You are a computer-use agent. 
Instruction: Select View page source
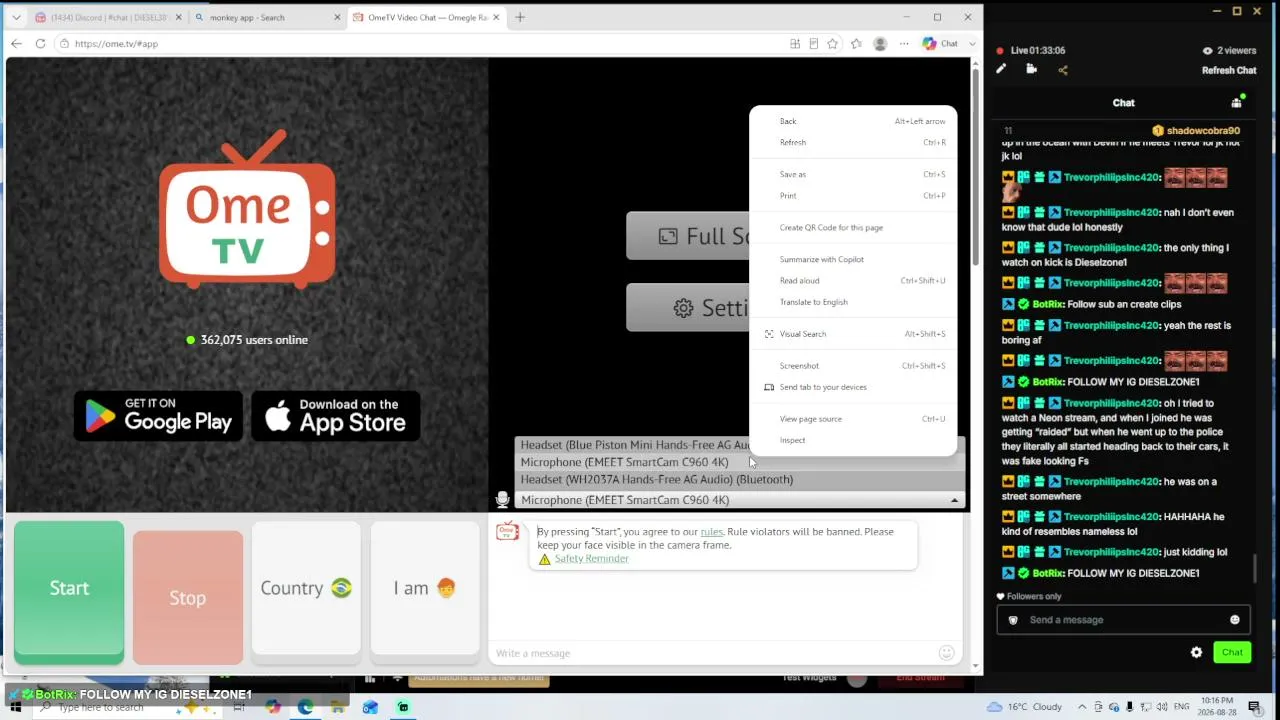(853, 419)
